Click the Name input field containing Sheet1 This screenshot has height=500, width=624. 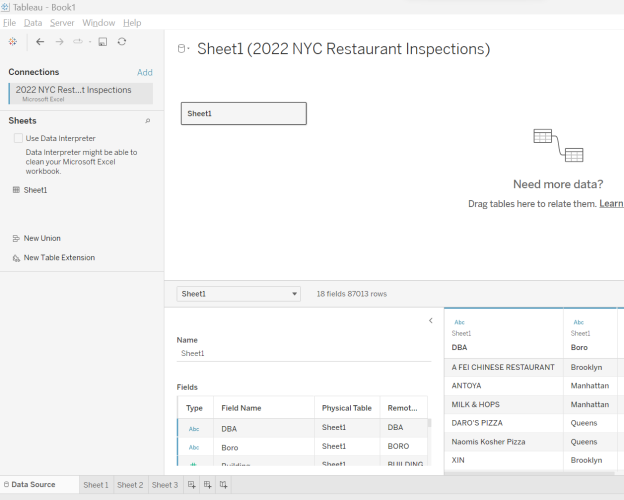click(x=304, y=354)
